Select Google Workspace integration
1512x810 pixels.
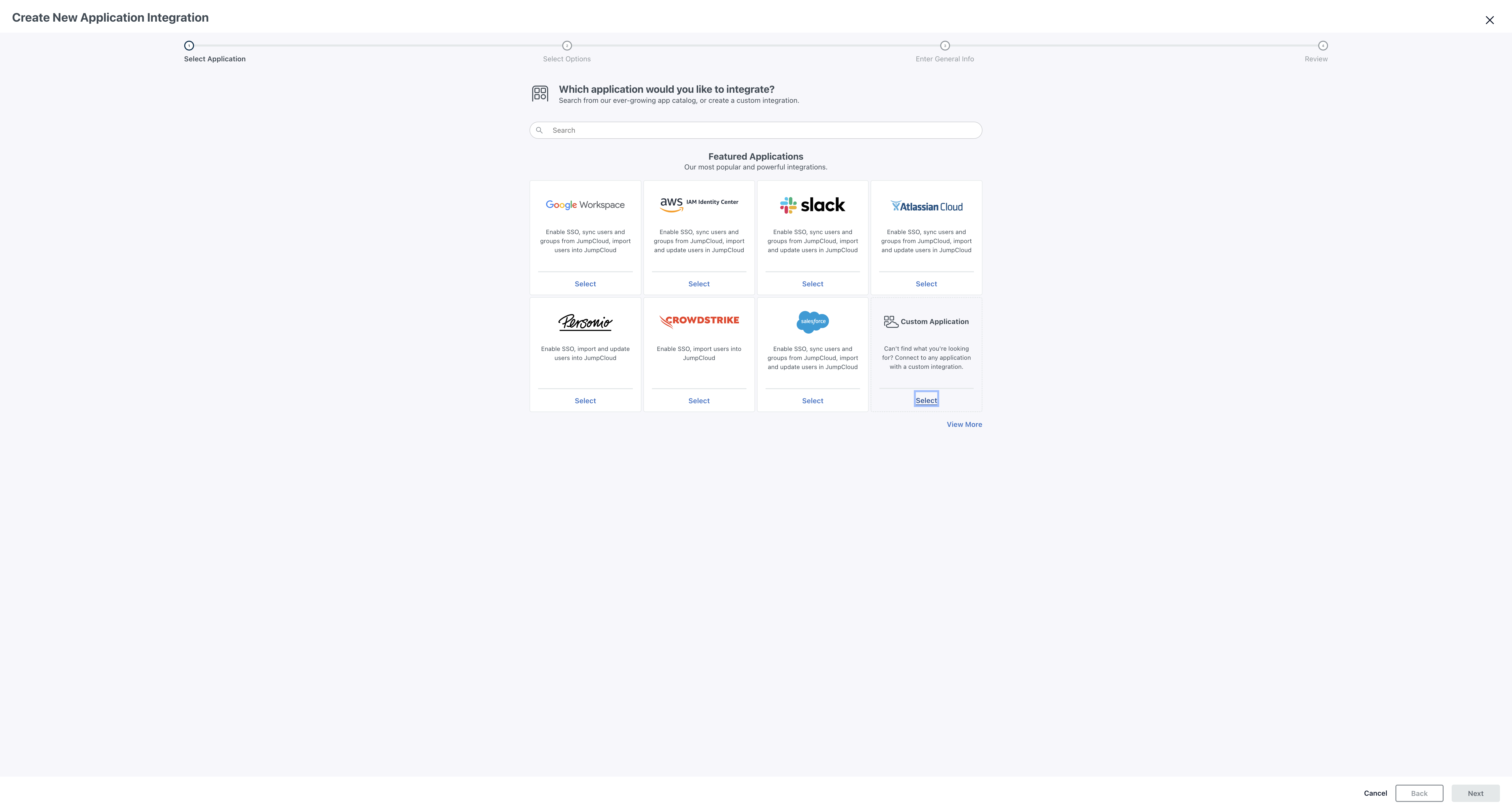pyautogui.click(x=585, y=284)
